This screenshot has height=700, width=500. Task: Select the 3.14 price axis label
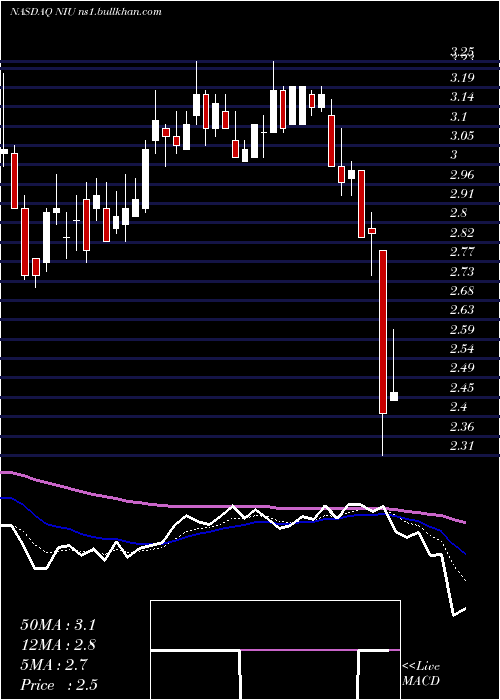462,97
